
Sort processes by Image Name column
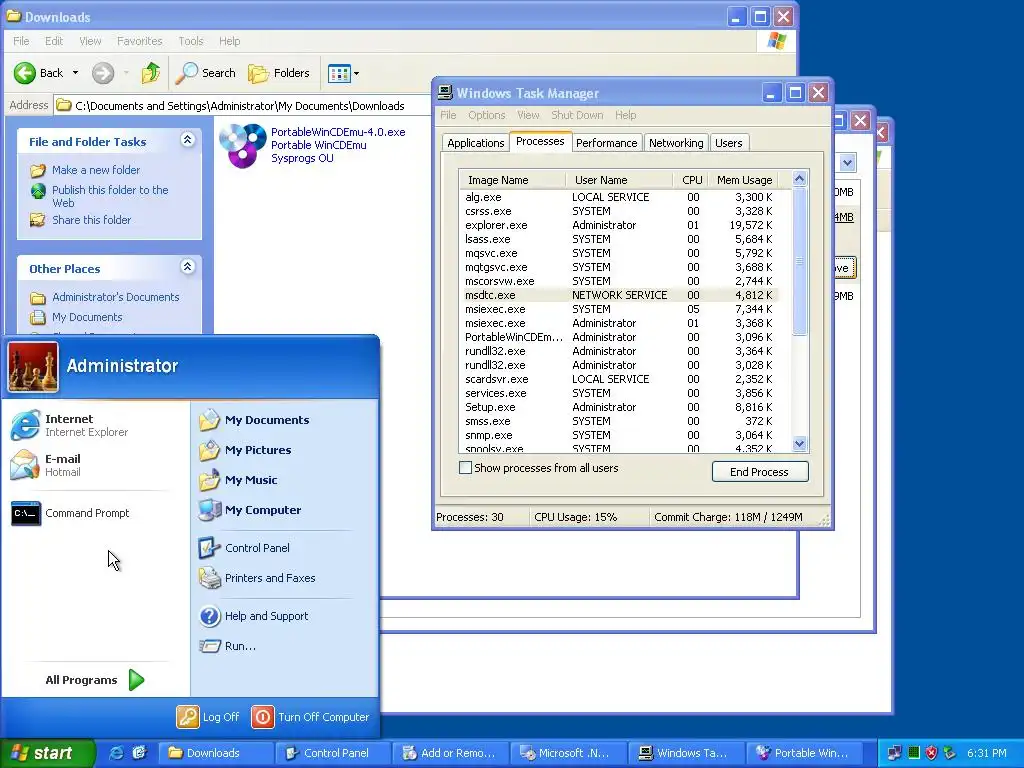point(513,180)
